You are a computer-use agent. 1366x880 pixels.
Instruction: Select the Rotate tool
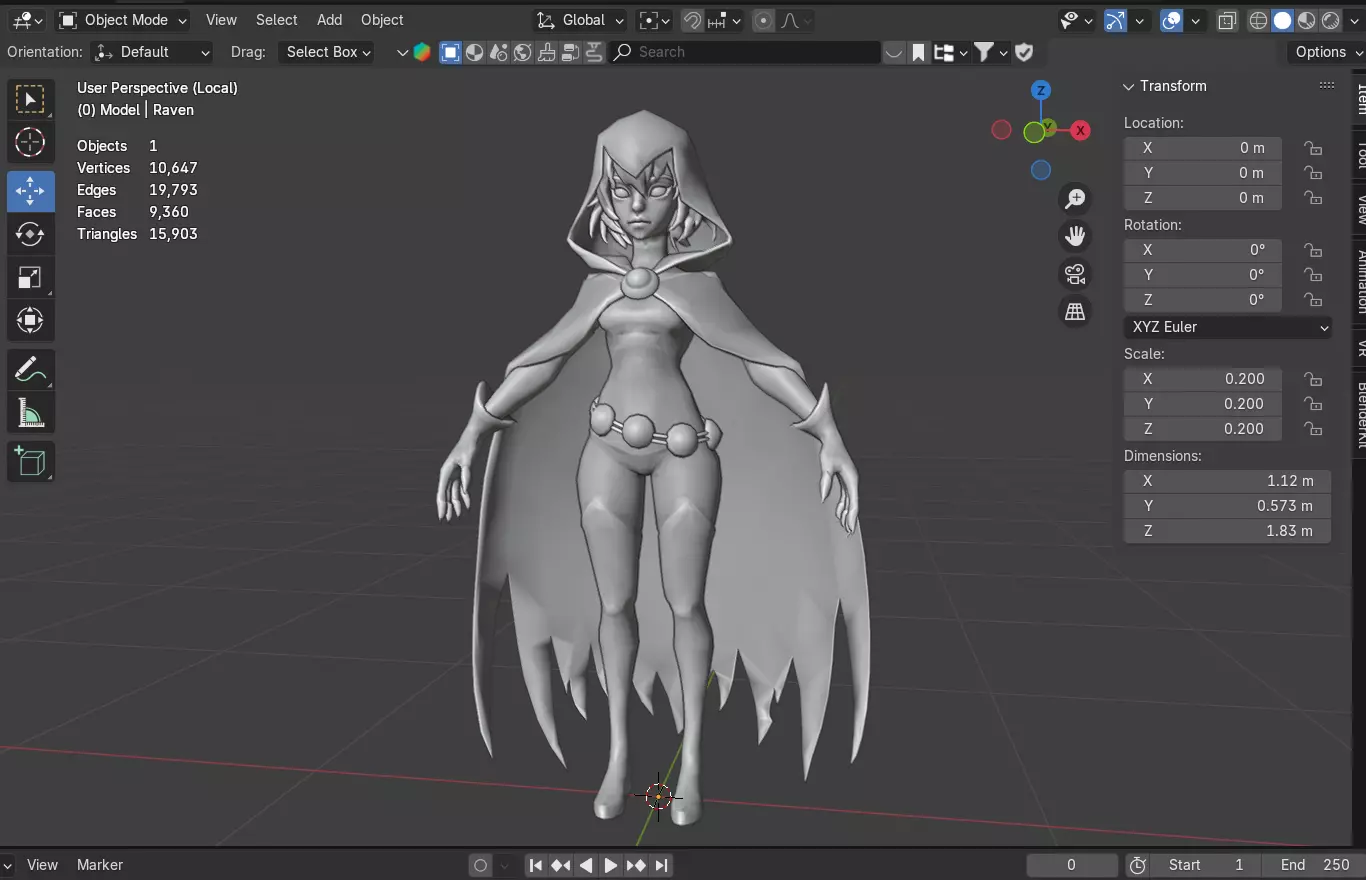tap(30, 234)
